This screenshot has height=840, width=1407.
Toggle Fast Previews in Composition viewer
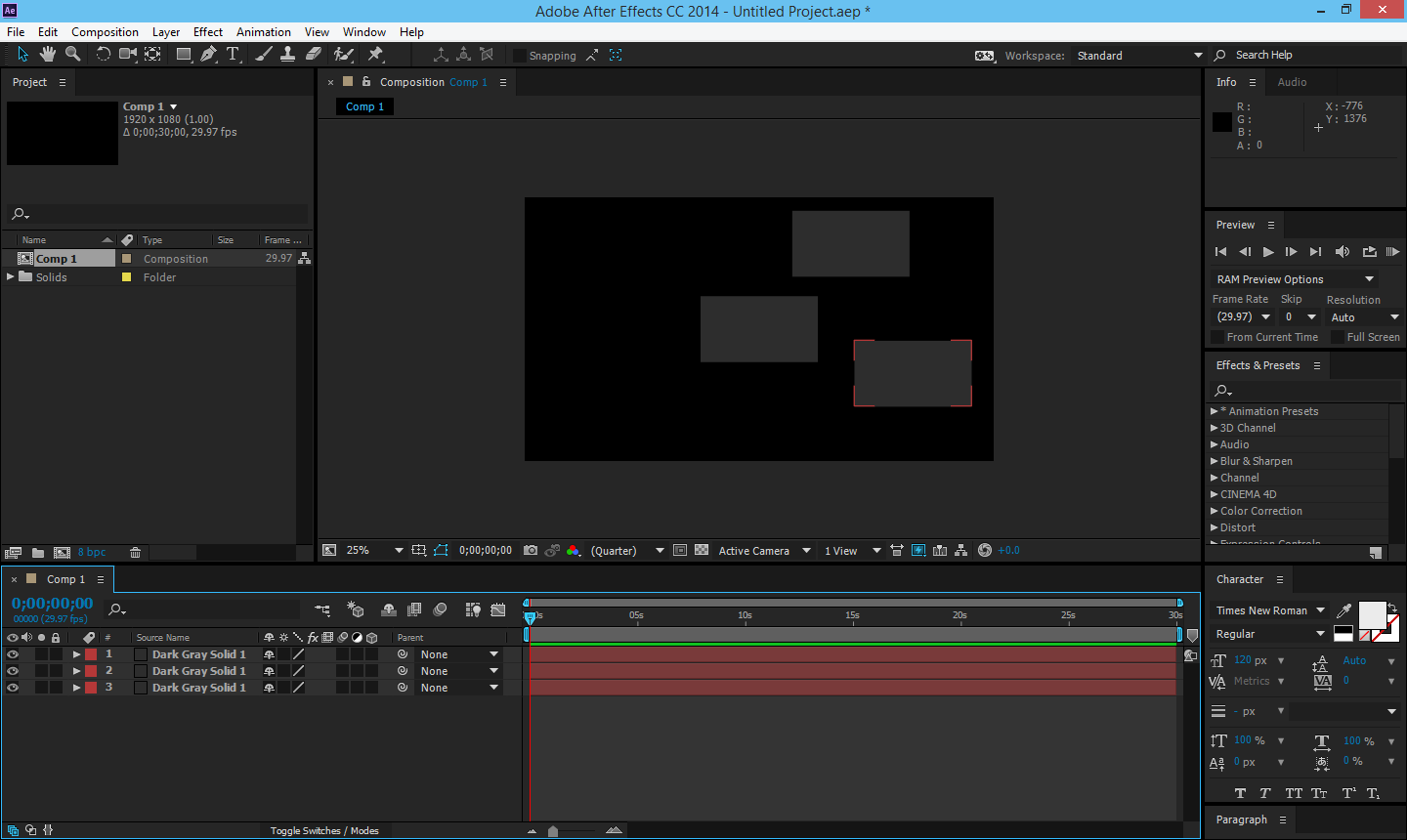pyautogui.click(x=918, y=551)
